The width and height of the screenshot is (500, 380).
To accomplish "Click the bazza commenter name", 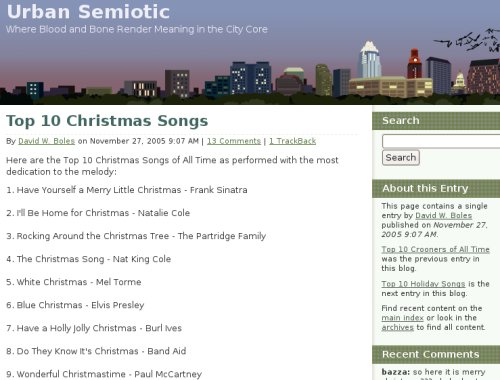I will pos(396,372).
